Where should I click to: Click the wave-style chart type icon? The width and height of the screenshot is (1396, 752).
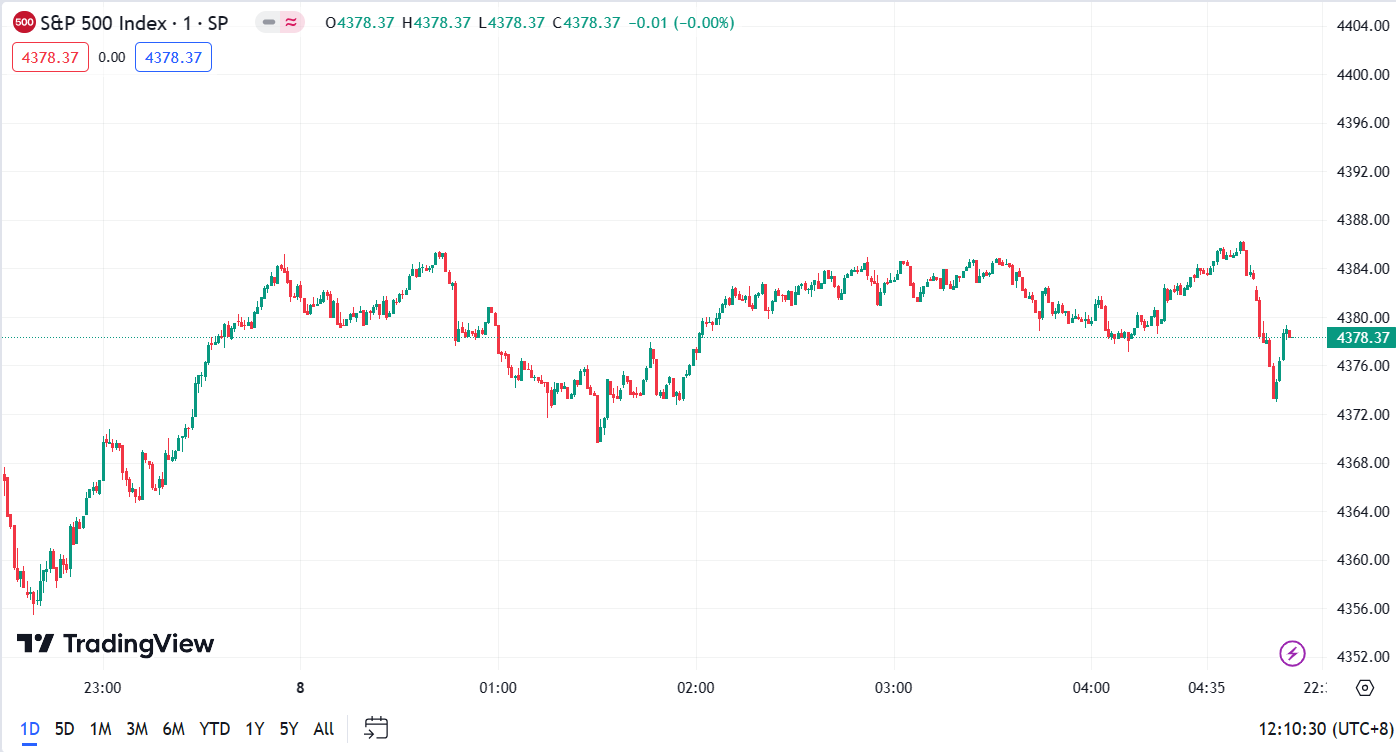(290, 21)
